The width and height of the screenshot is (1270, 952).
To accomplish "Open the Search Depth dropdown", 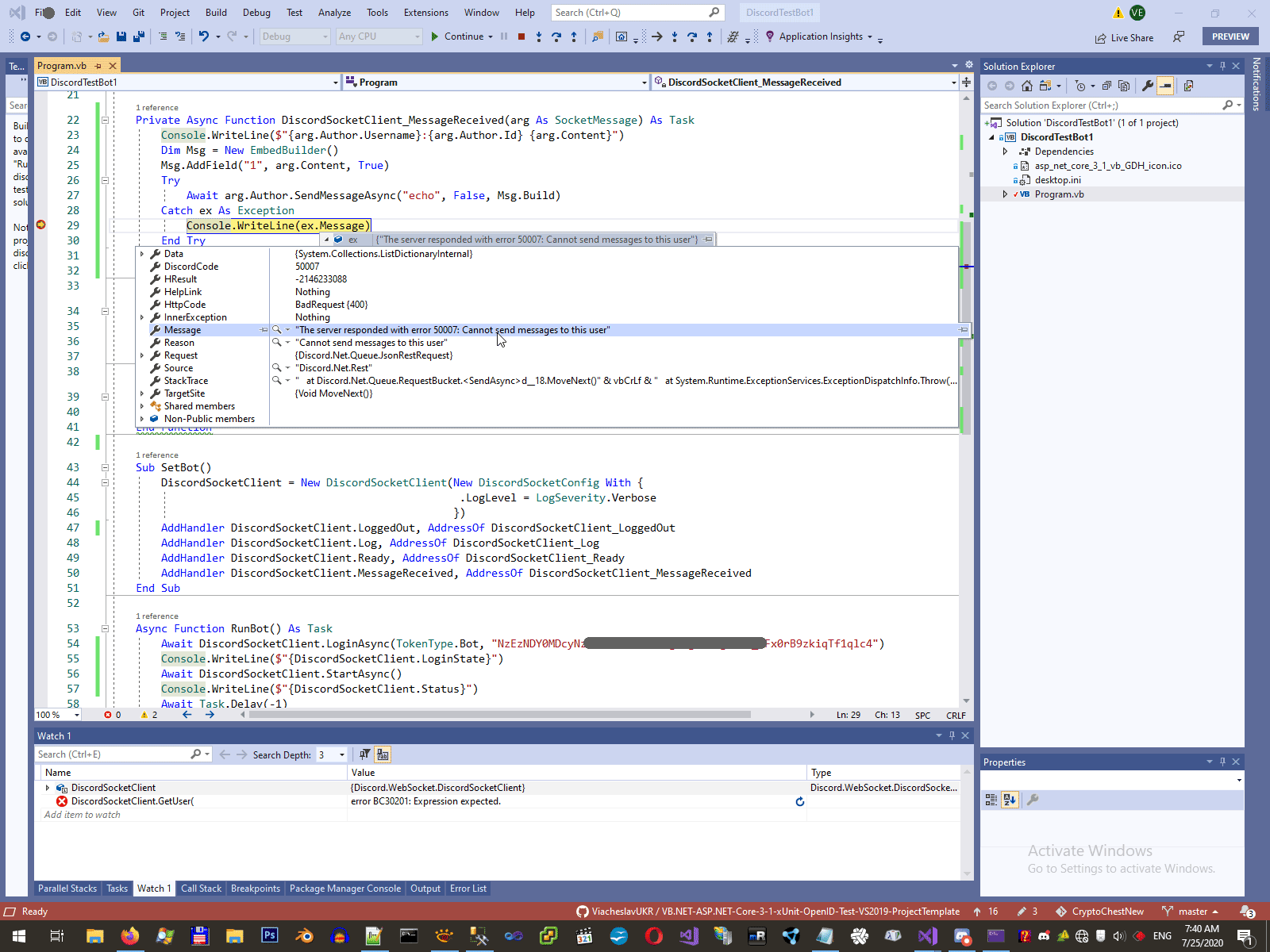I will (x=342, y=754).
